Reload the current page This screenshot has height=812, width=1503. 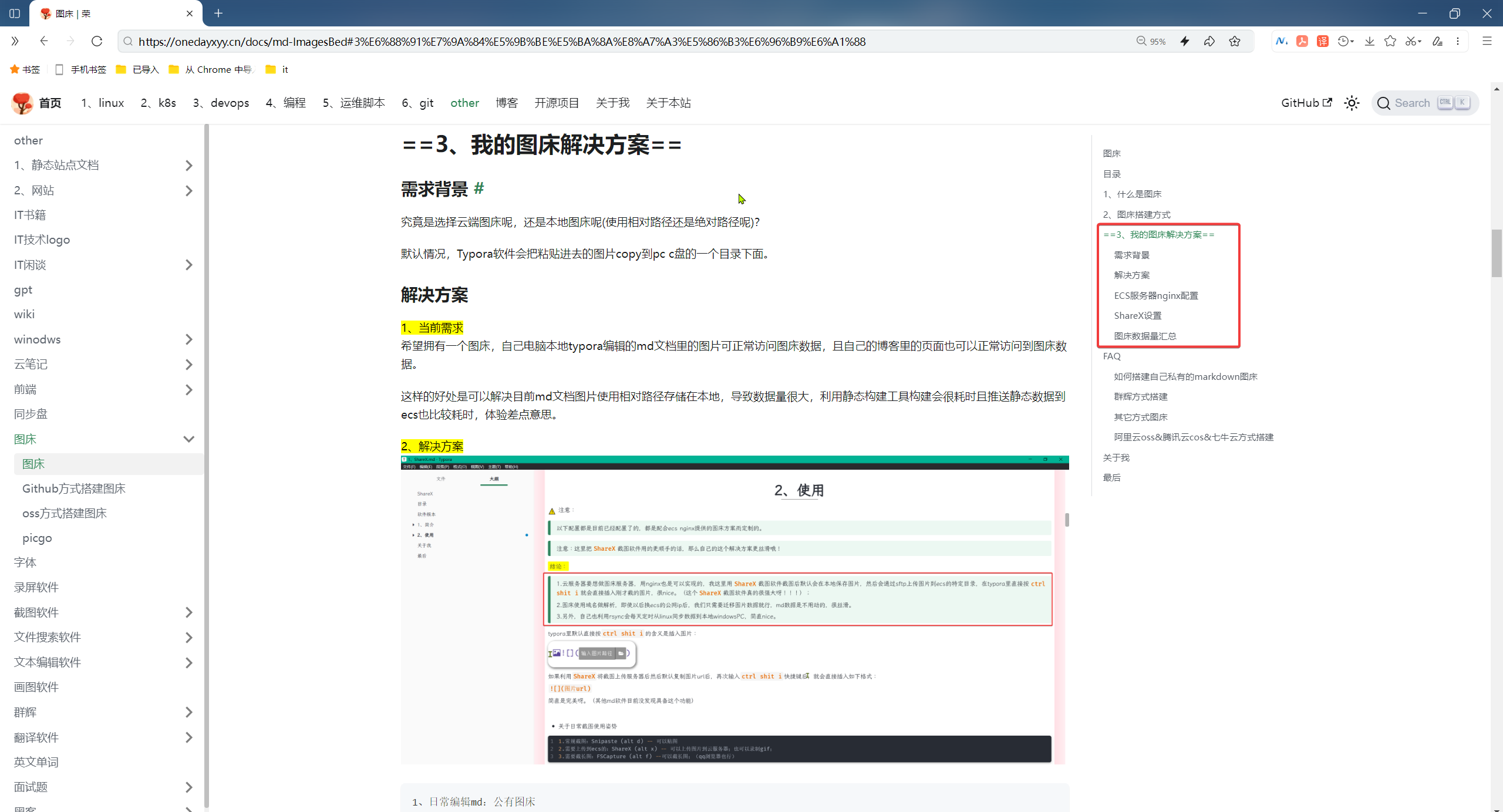[x=97, y=41]
